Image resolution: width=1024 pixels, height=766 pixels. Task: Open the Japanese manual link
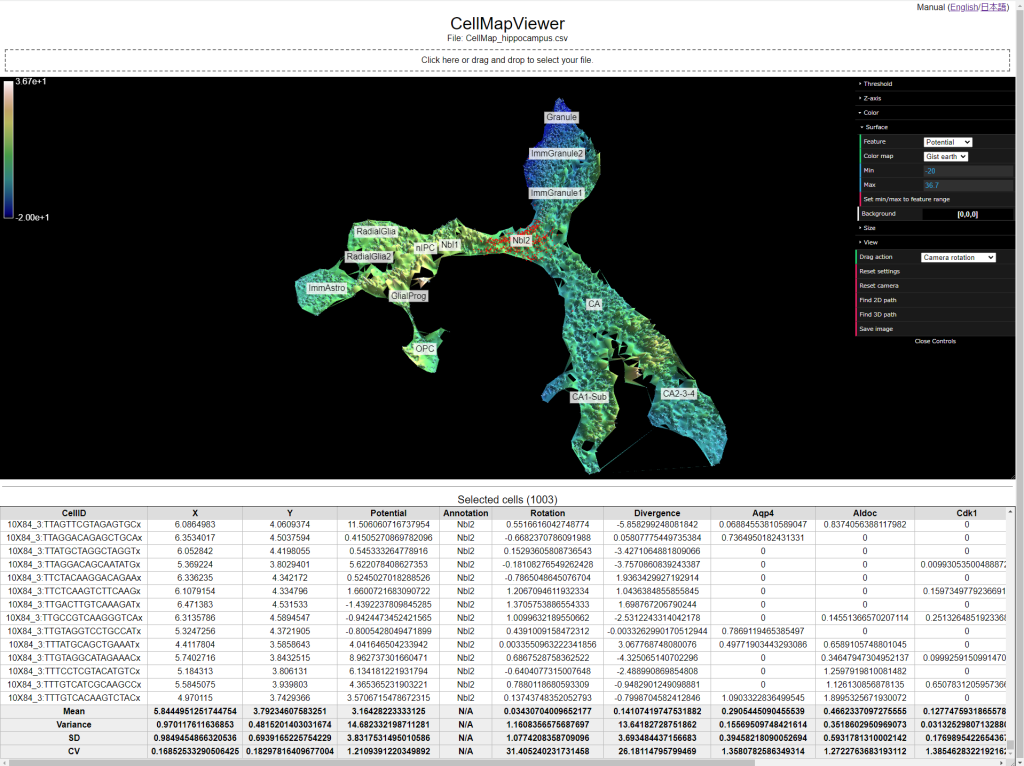[994, 7]
